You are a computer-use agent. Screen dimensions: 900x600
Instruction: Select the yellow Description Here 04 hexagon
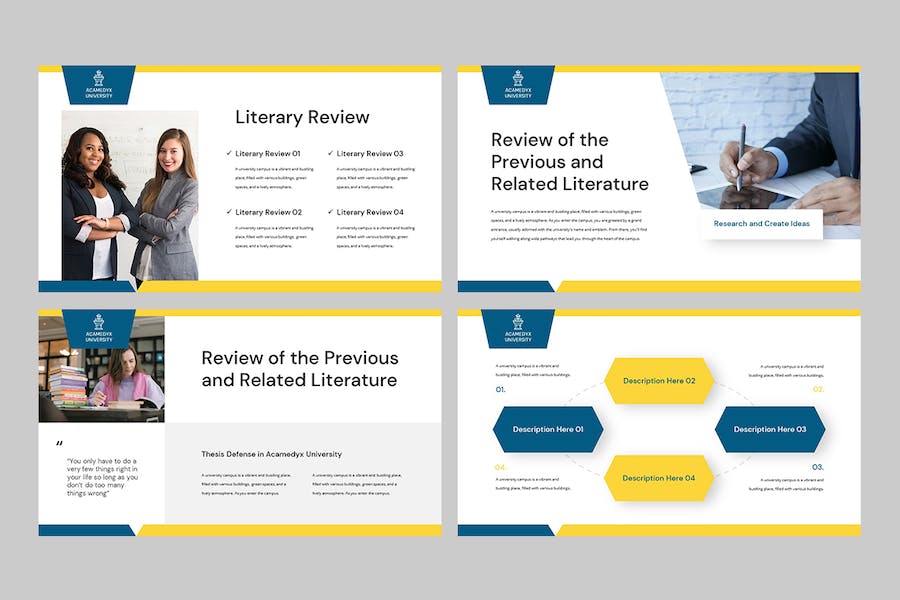(658, 478)
